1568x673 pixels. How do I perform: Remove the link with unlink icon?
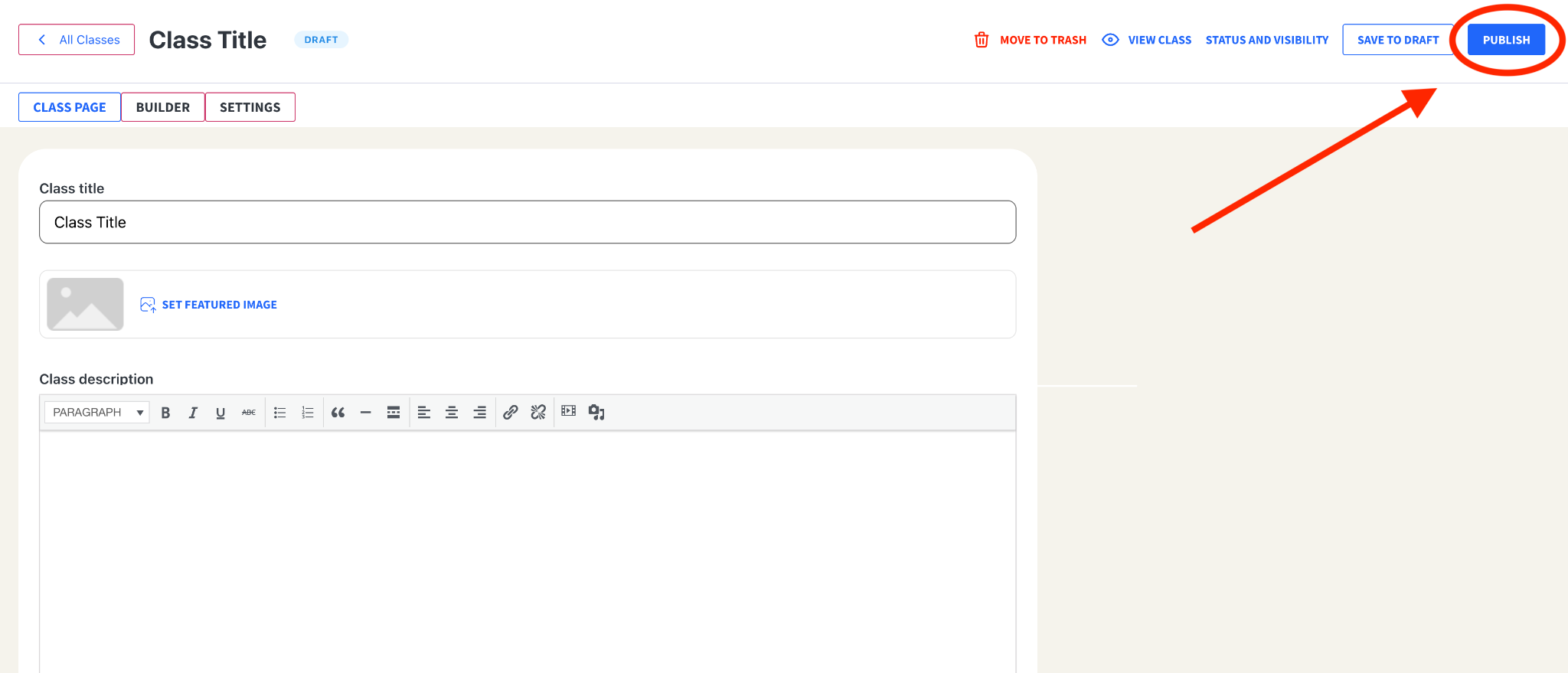pyautogui.click(x=538, y=413)
